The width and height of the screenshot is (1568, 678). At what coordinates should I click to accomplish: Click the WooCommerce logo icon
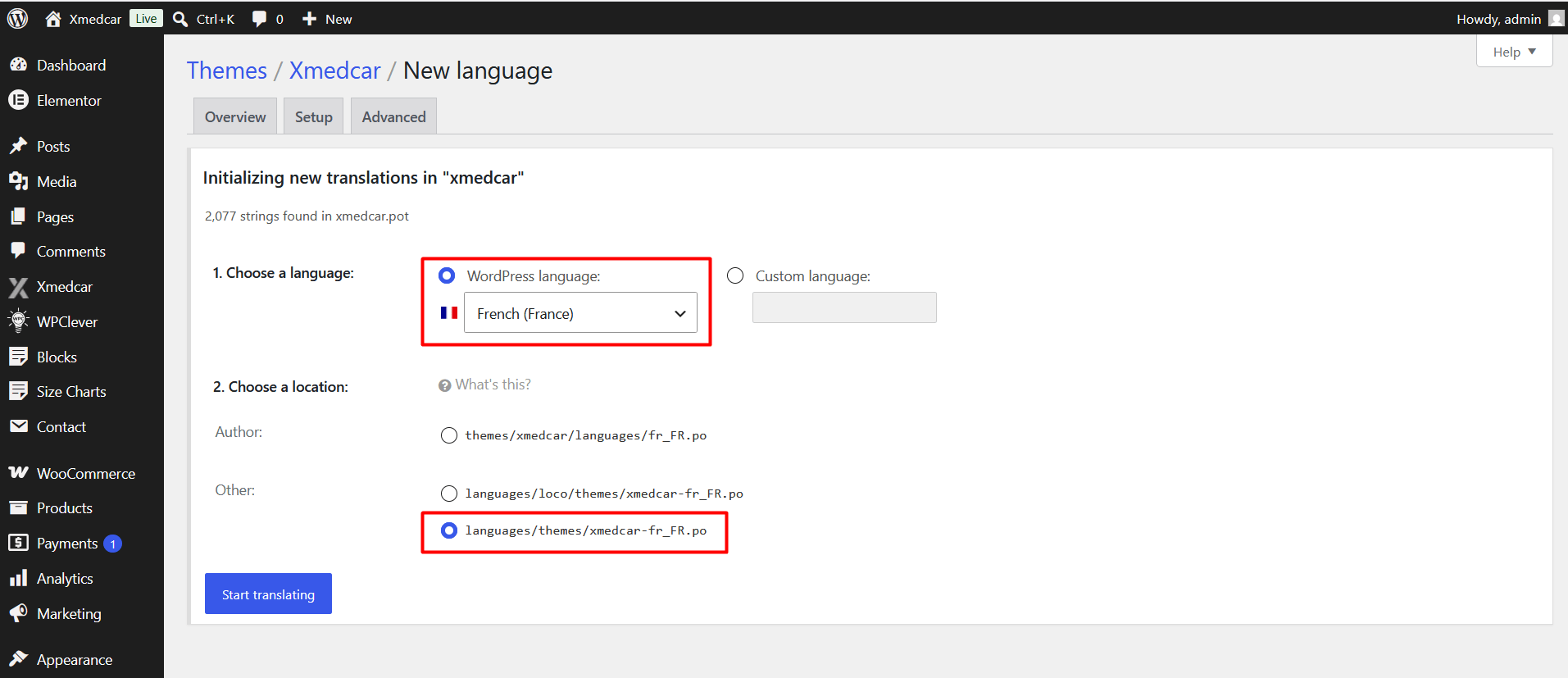pos(18,473)
